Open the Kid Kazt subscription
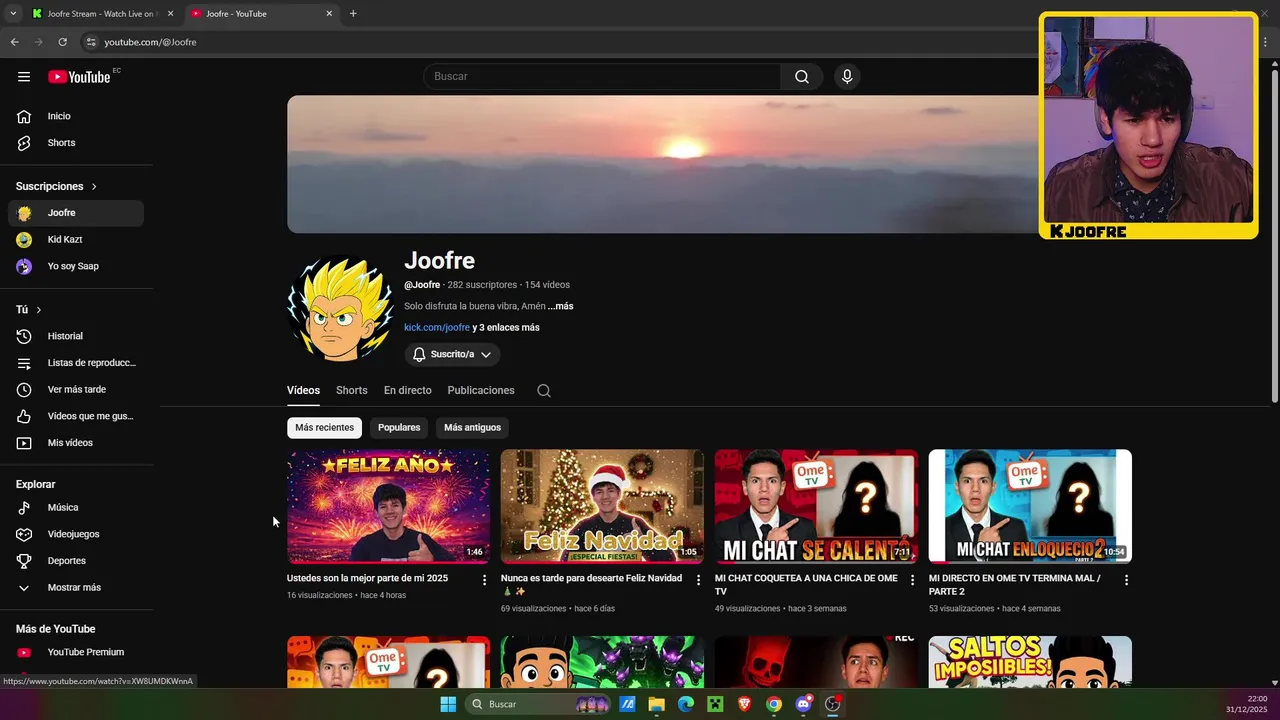1280x720 pixels. (x=76, y=240)
